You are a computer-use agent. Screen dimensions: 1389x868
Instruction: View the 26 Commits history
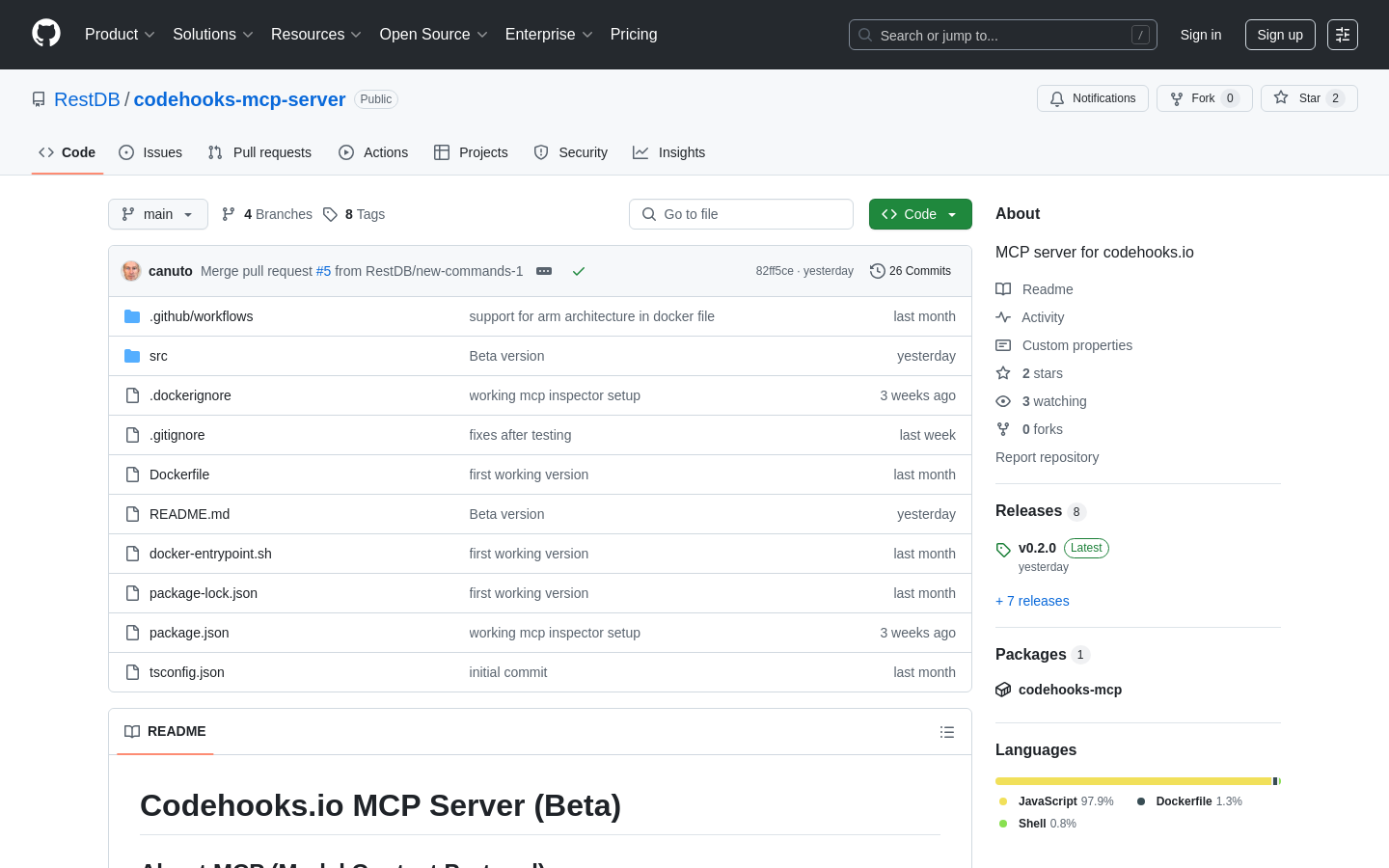click(x=911, y=271)
